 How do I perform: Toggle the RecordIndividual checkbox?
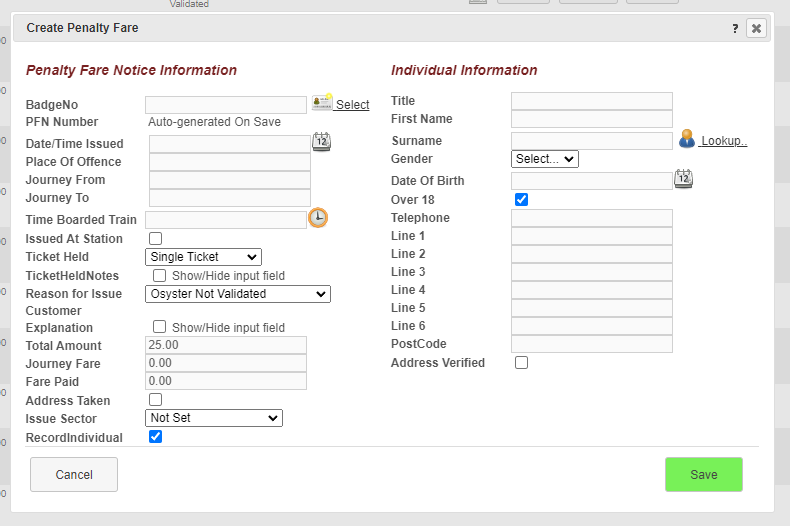(x=155, y=437)
